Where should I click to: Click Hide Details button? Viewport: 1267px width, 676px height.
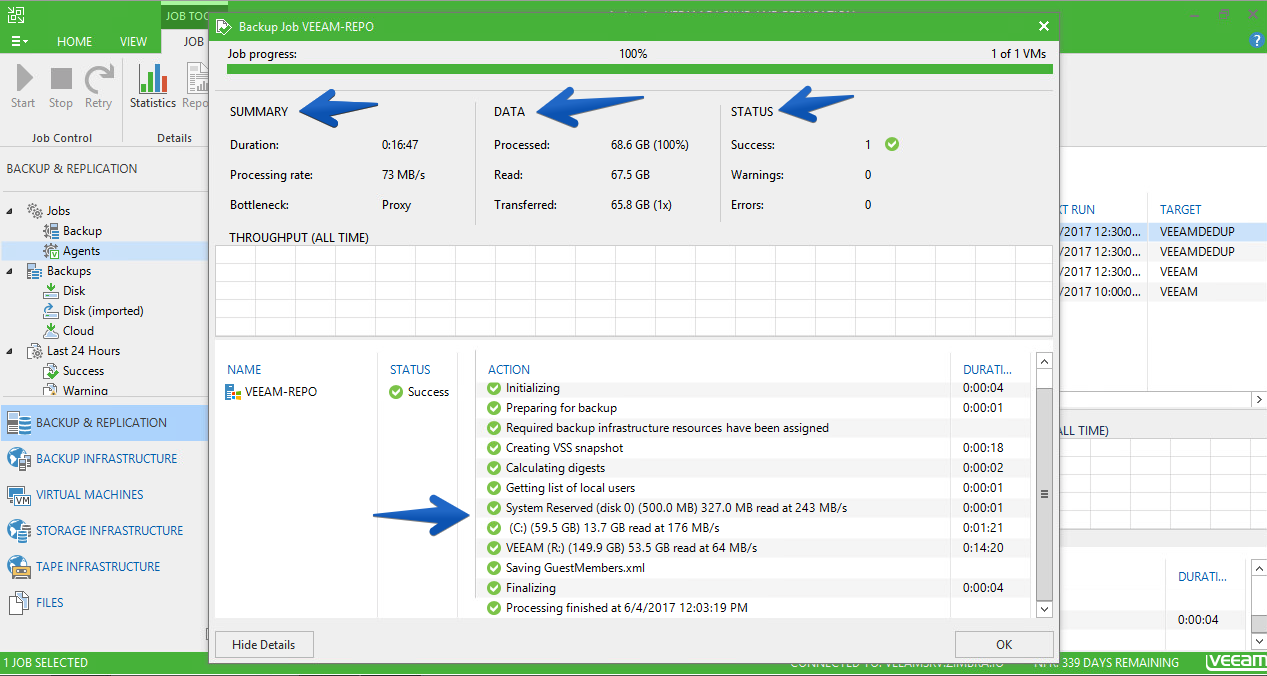pos(264,645)
